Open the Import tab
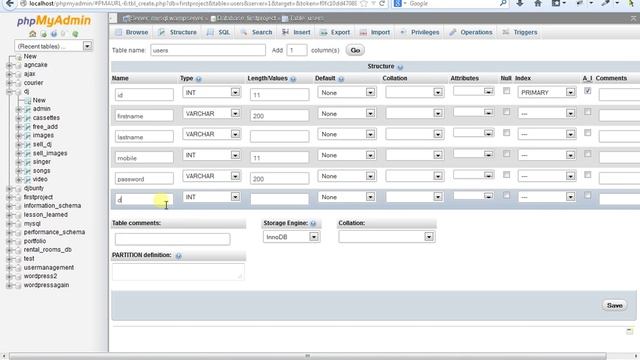The height and width of the screenshot is (360, 640). [x=375, y=32]
